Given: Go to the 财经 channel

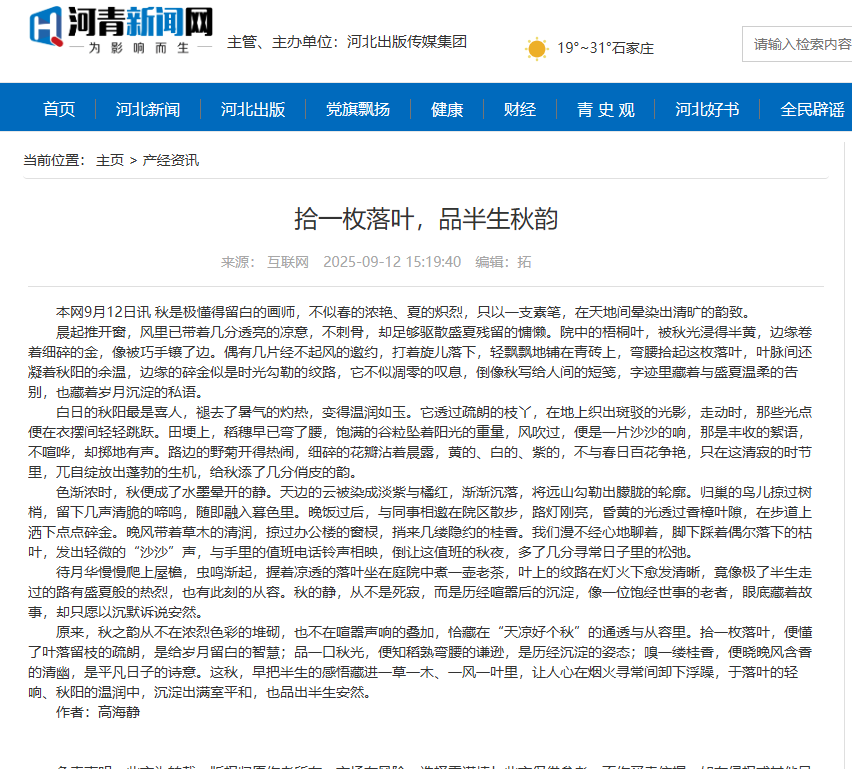Looking at the screenshot, I should (x=520, y=108).
